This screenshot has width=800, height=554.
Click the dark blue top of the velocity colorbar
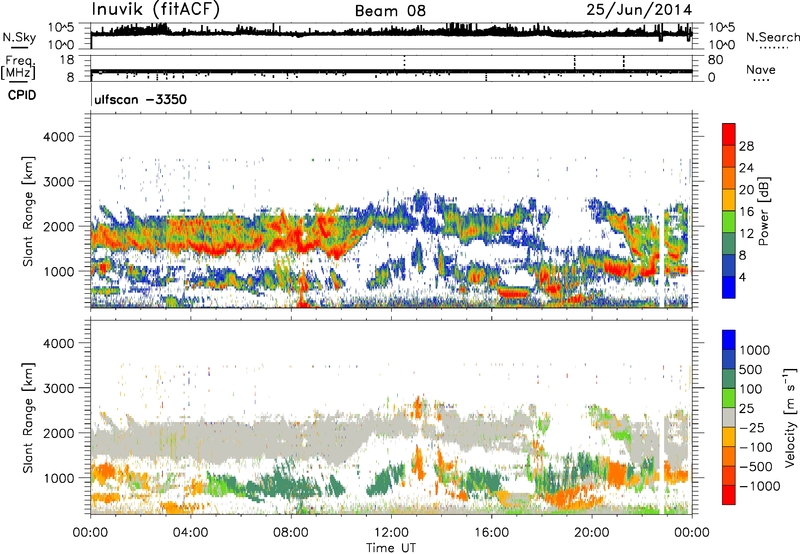click(x=729, y=340)
